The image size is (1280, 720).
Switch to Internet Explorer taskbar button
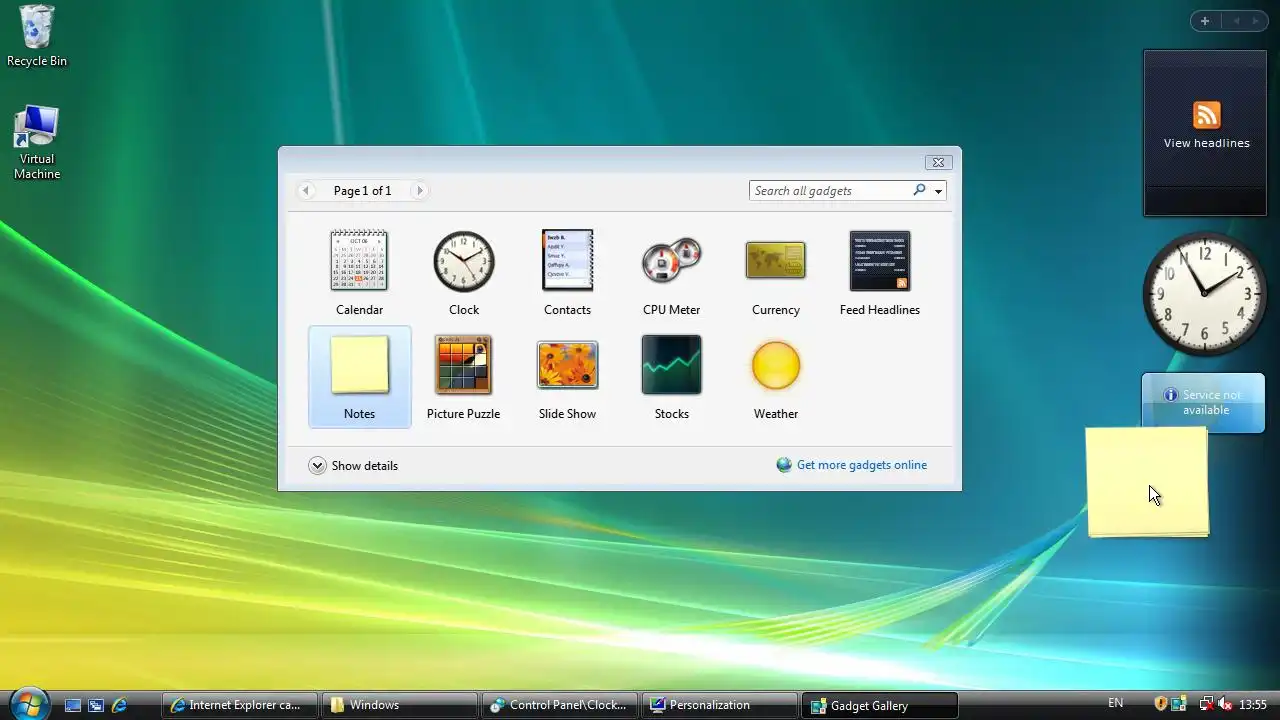(240, 705)
